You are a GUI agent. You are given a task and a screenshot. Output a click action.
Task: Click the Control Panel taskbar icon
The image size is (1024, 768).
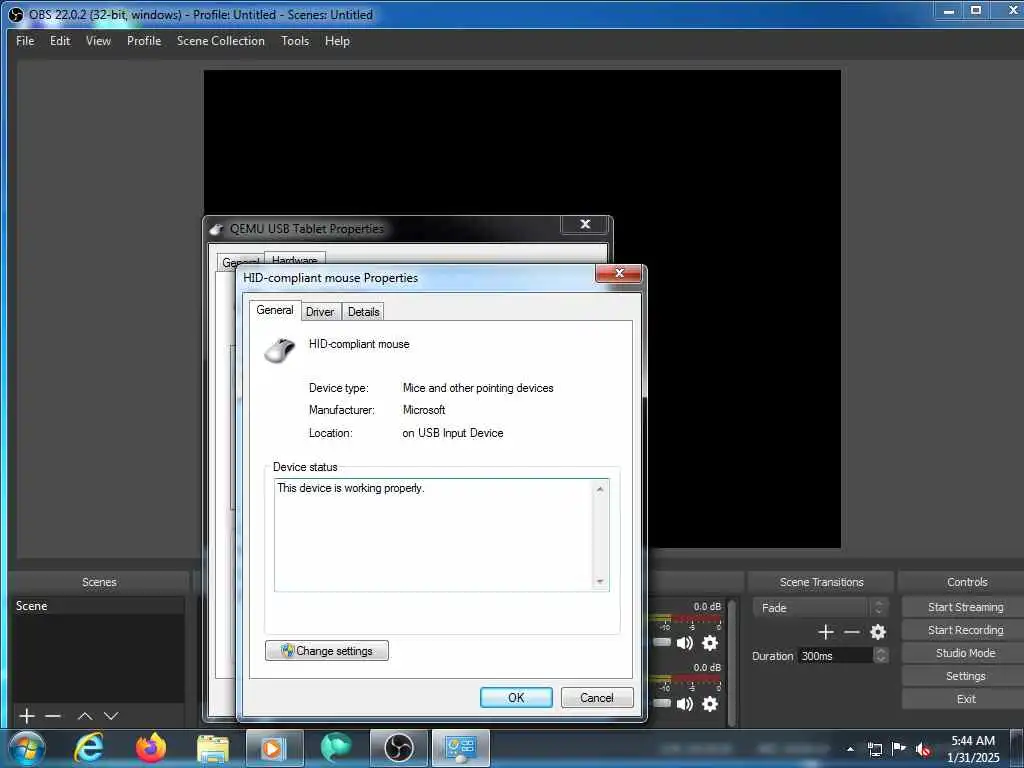(x=460, y=748)
